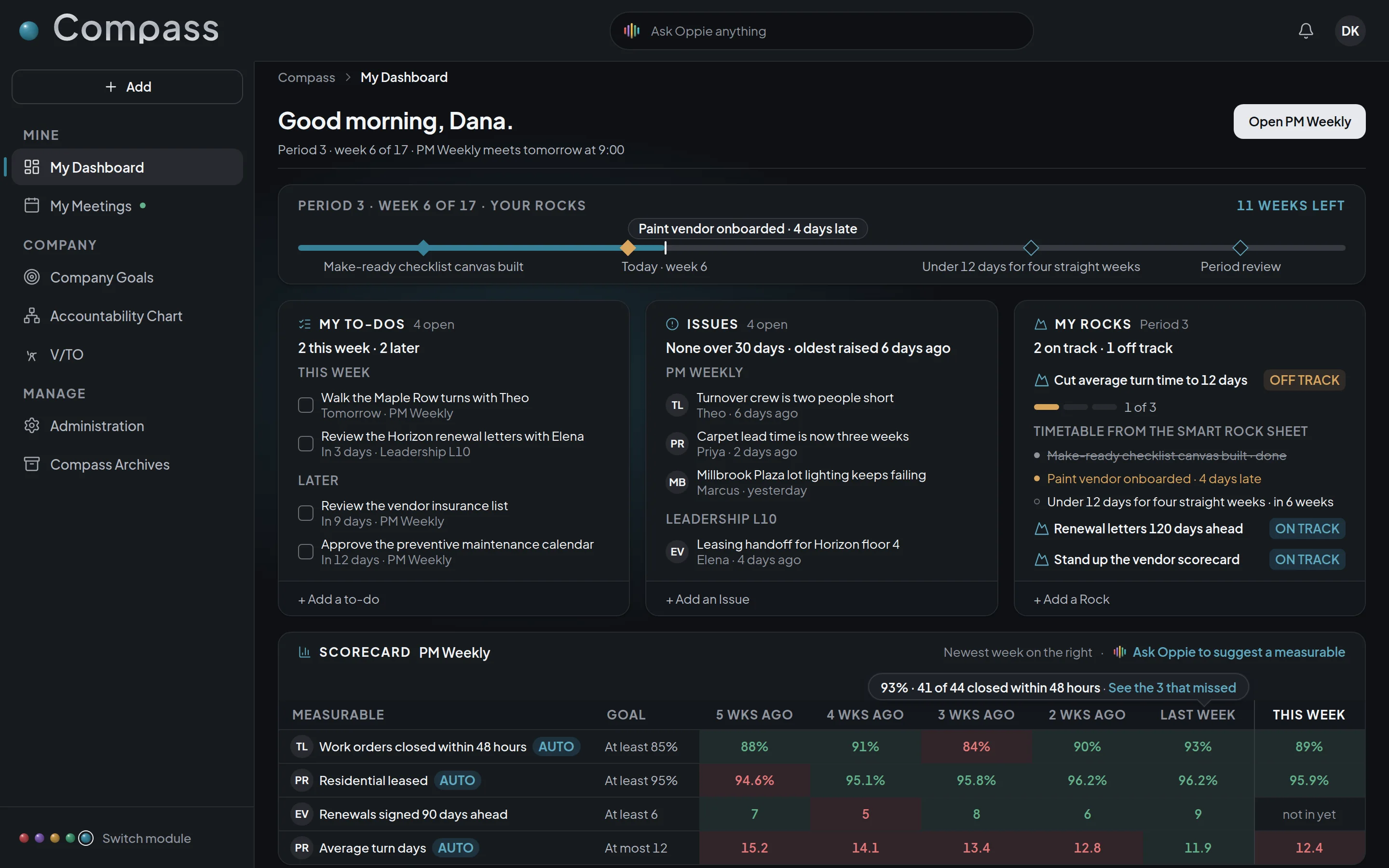Click Add a to-do
Screen dimensions: 1389x868
click(339, 599)
